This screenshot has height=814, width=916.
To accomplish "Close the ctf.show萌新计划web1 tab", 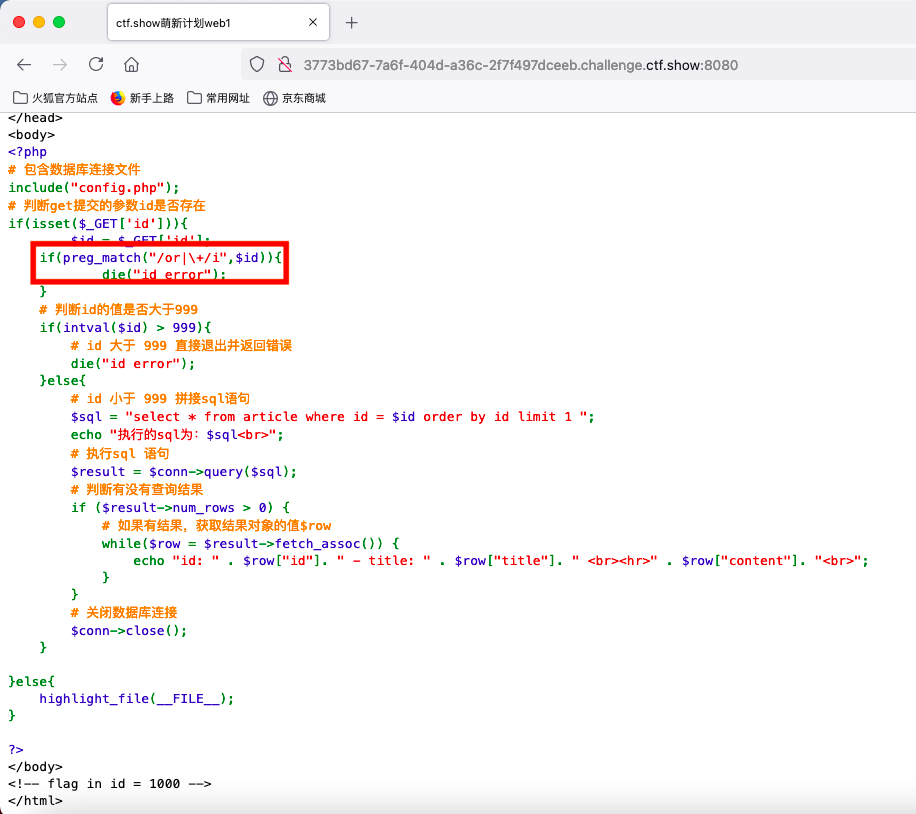I will (x=313, y=22).
